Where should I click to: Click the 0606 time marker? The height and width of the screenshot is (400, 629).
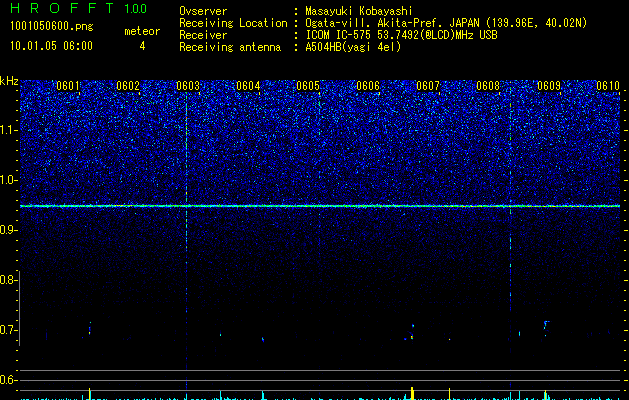pos(368,86)
